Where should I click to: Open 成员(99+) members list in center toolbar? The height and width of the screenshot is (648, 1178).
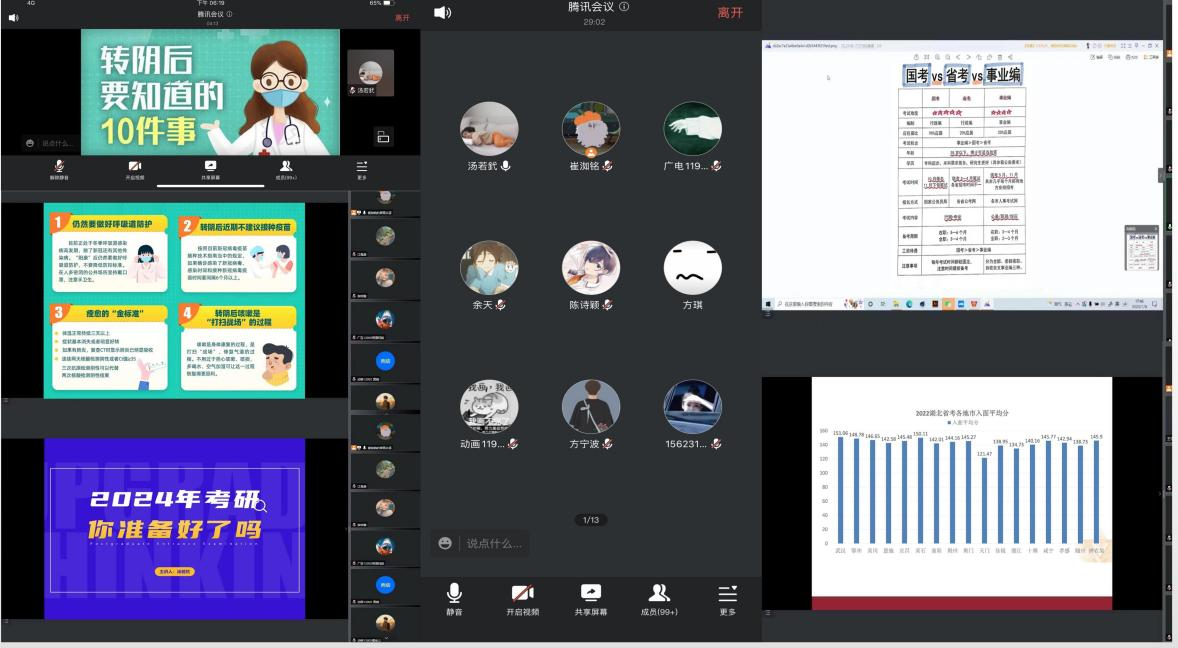[659, 593]
